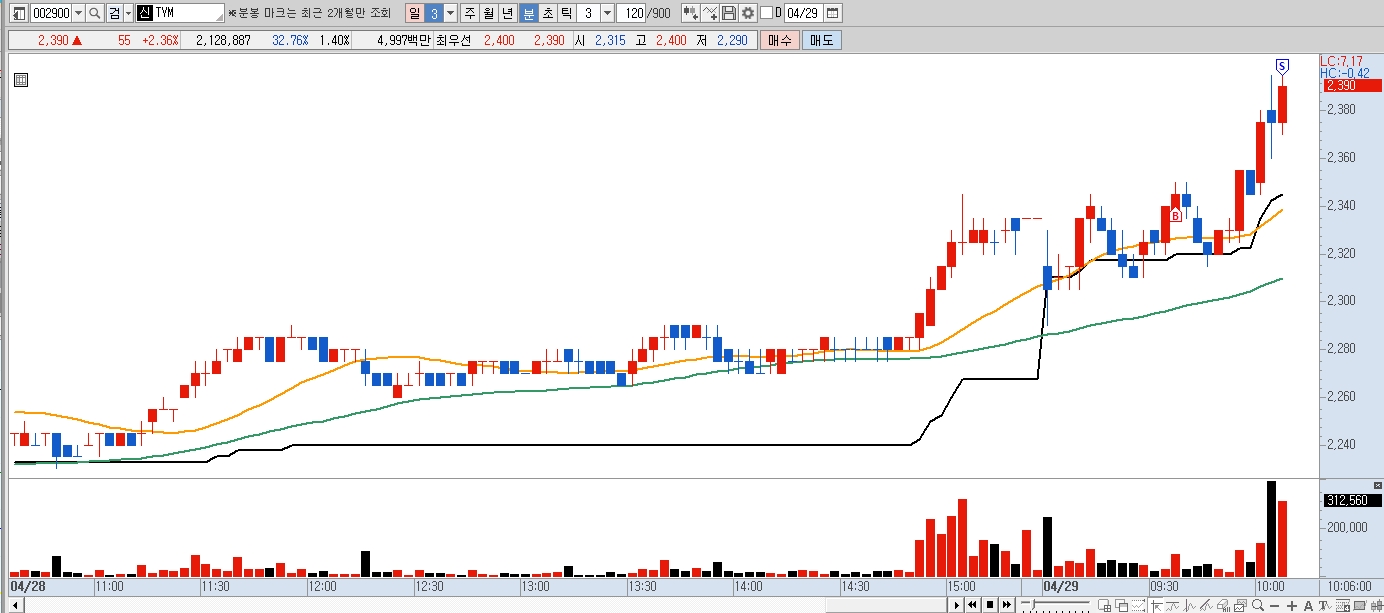
Task: Activate the zoom magnifier tool at the bottom
Action: point(1258,604)
